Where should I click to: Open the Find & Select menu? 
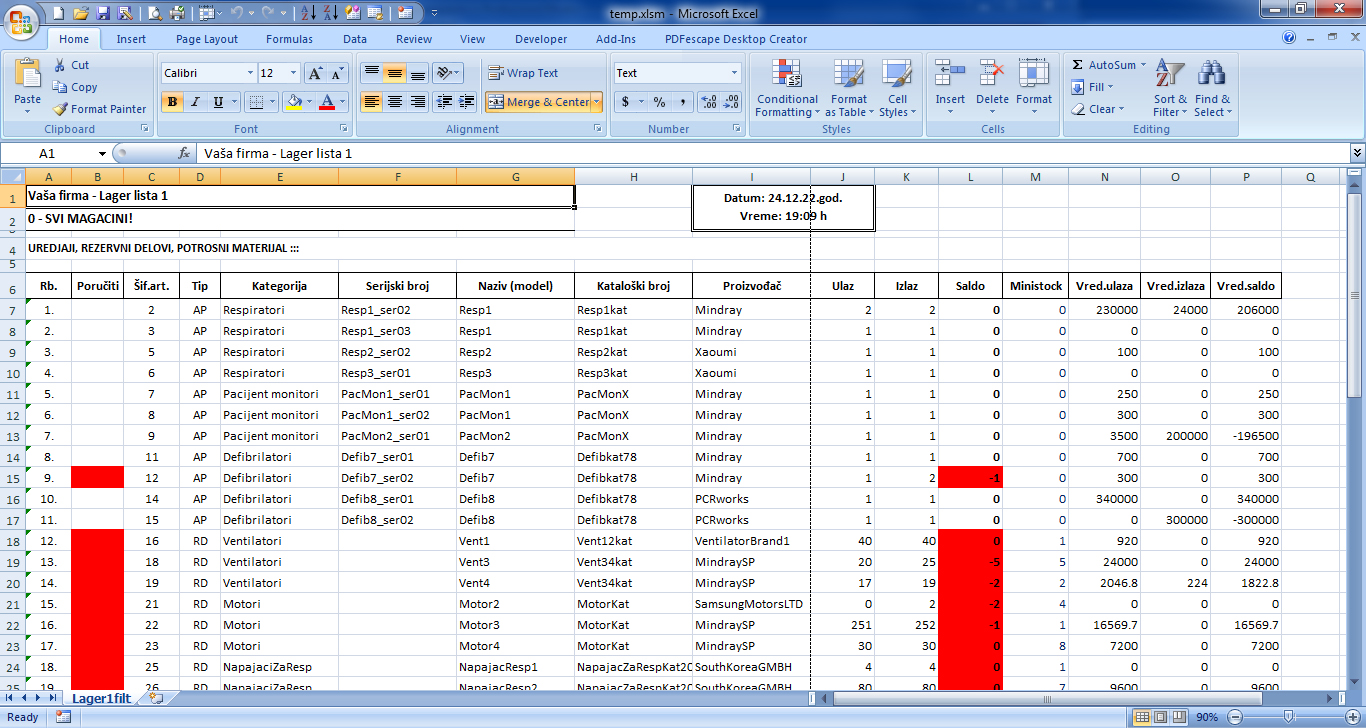tap(1213, 88)
